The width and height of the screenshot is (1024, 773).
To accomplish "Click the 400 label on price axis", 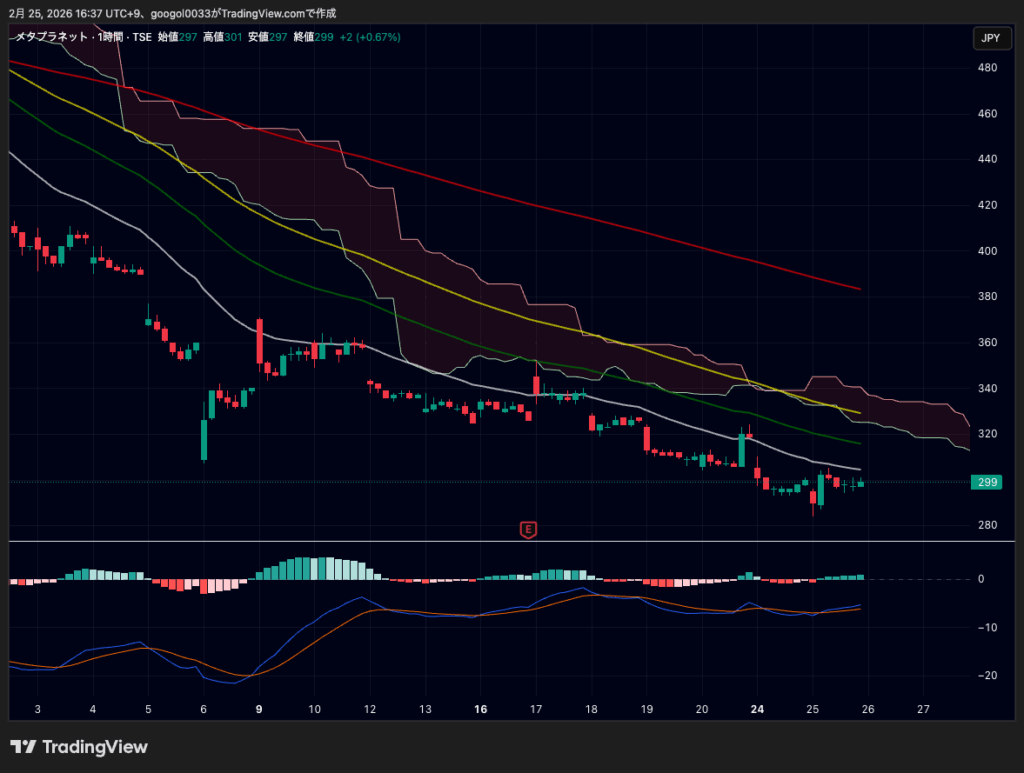I will tap(986, 251).
